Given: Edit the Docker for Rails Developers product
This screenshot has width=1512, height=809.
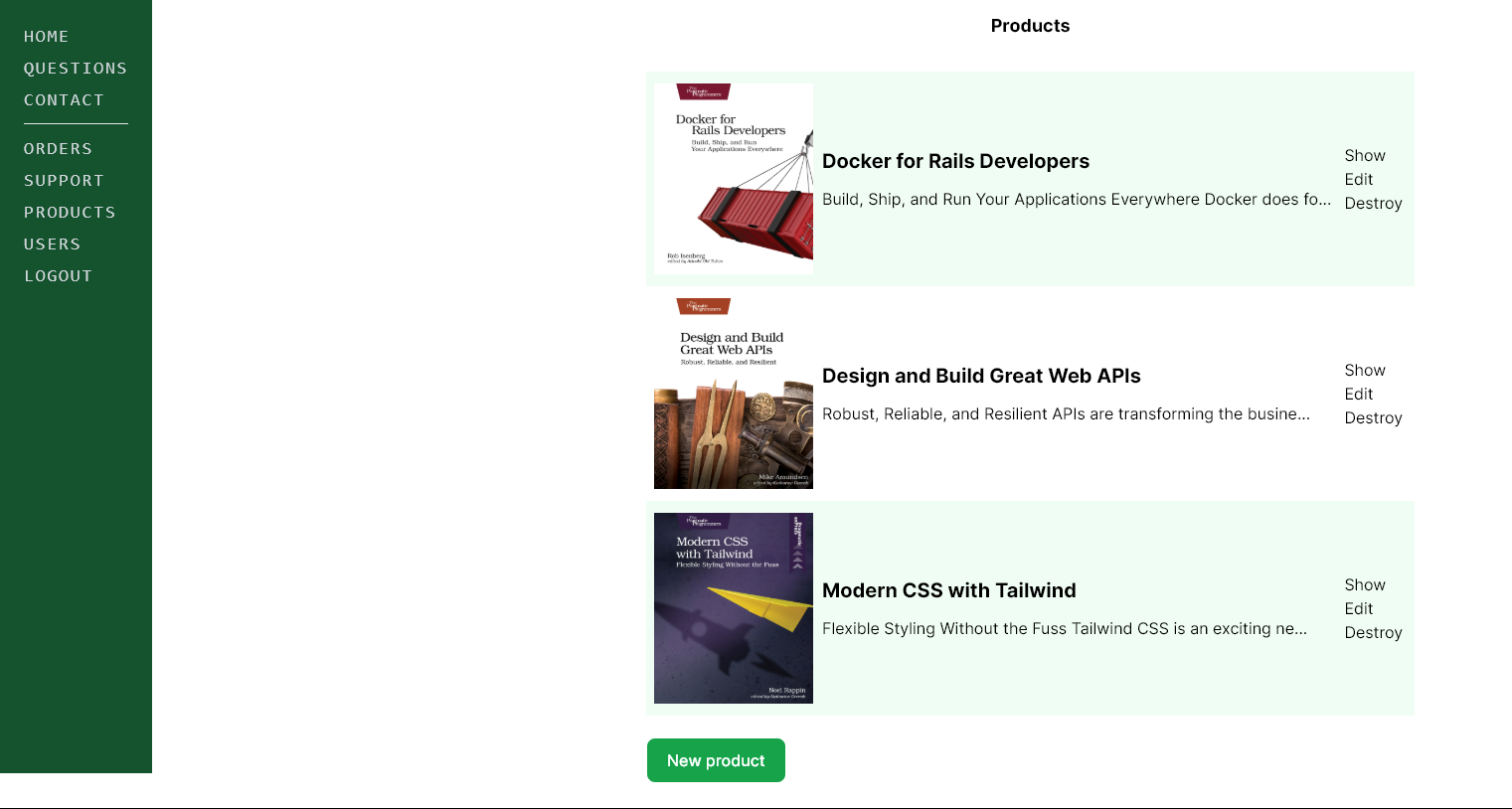Looking at the screenshot, I should tap(1358, 180).
